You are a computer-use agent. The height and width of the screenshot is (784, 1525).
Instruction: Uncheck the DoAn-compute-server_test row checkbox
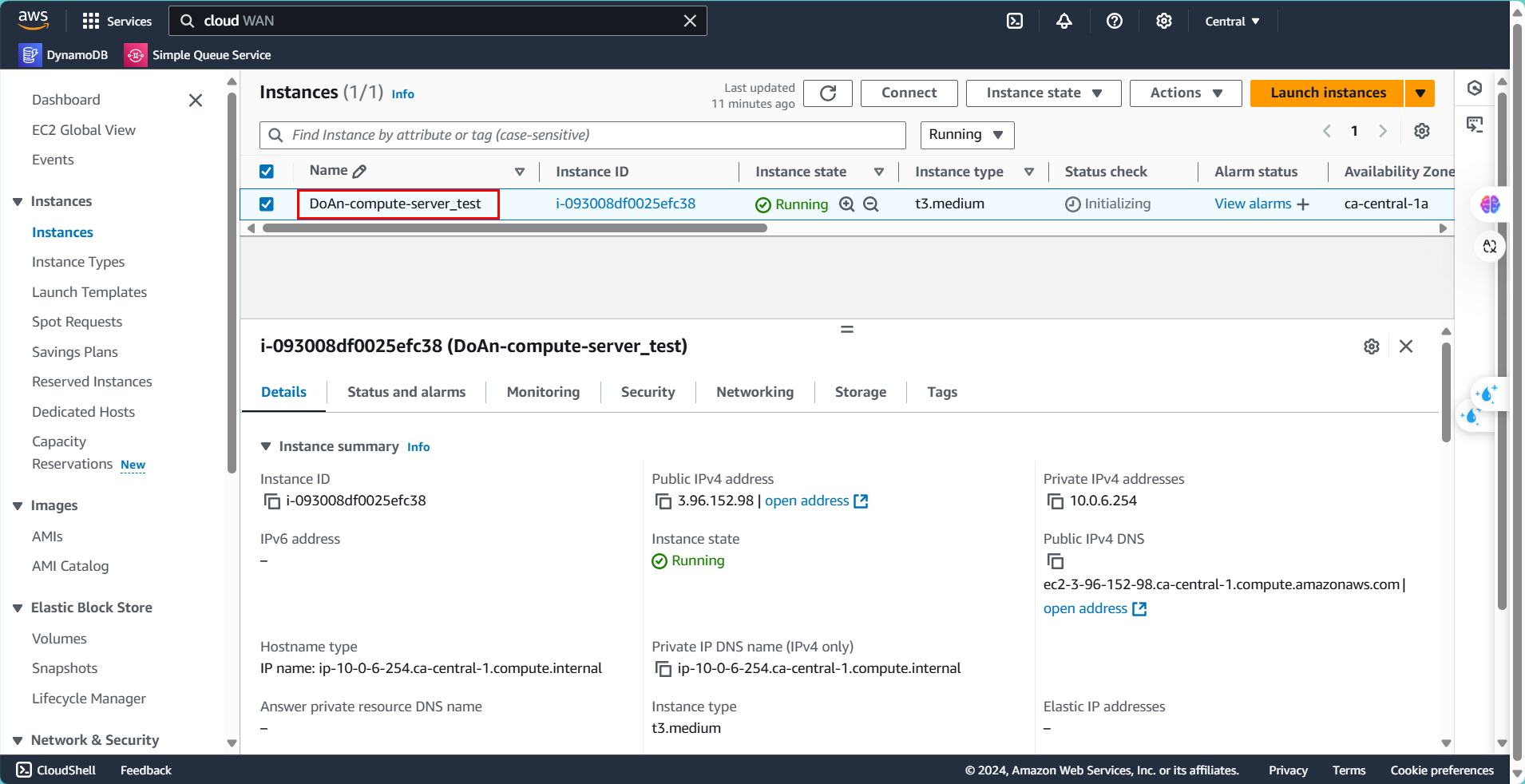267,204
